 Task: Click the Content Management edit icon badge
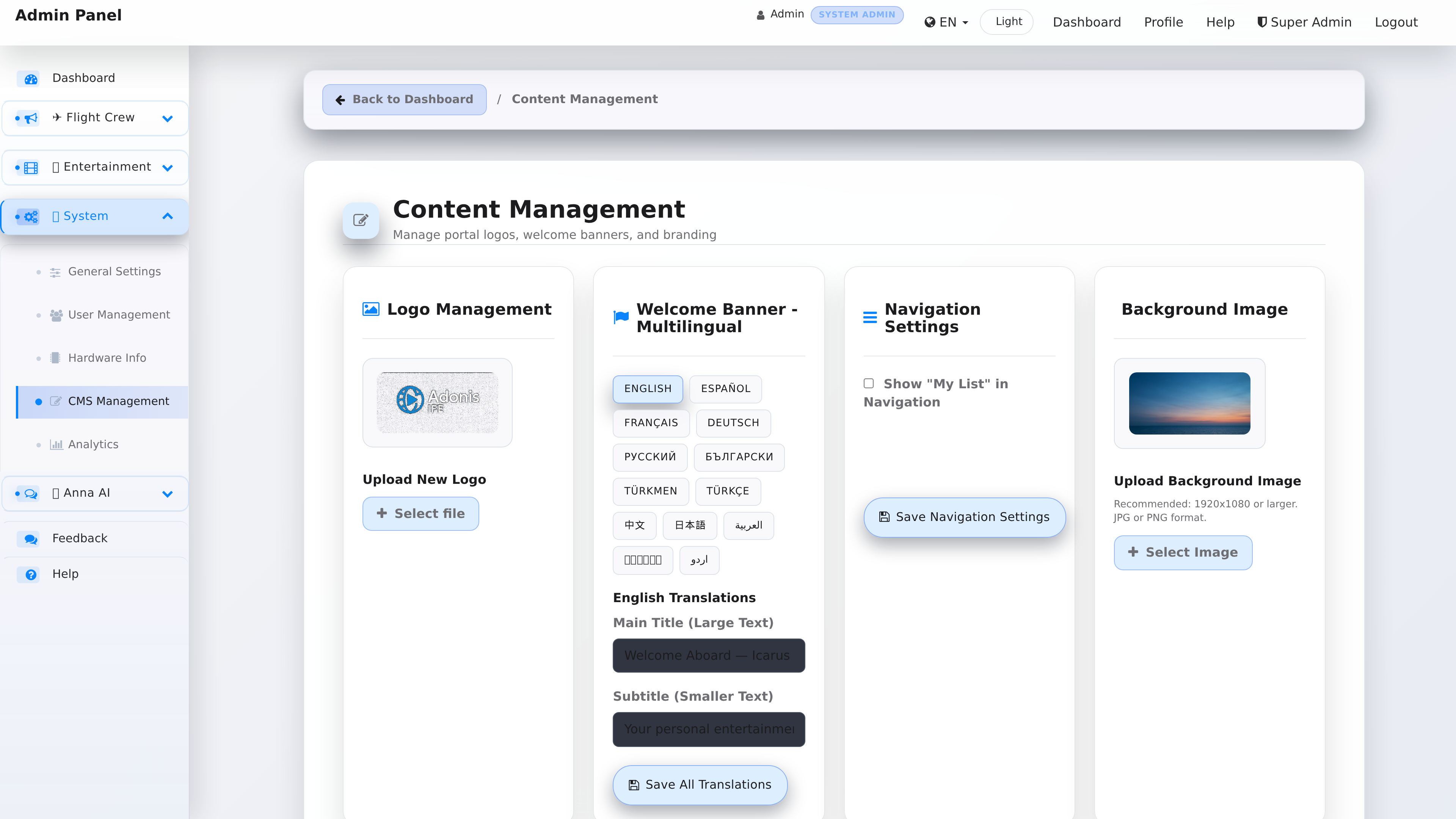point(361,220)
